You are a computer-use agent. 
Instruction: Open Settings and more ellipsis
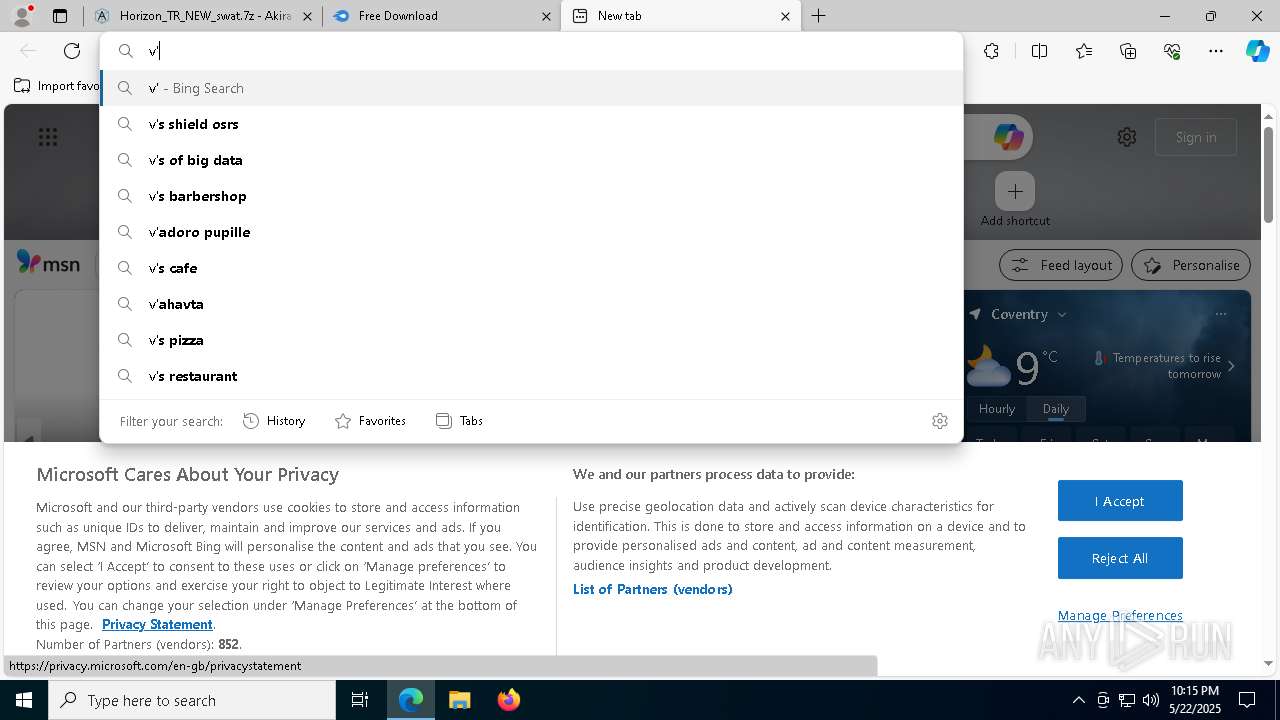pos(1216,51)
